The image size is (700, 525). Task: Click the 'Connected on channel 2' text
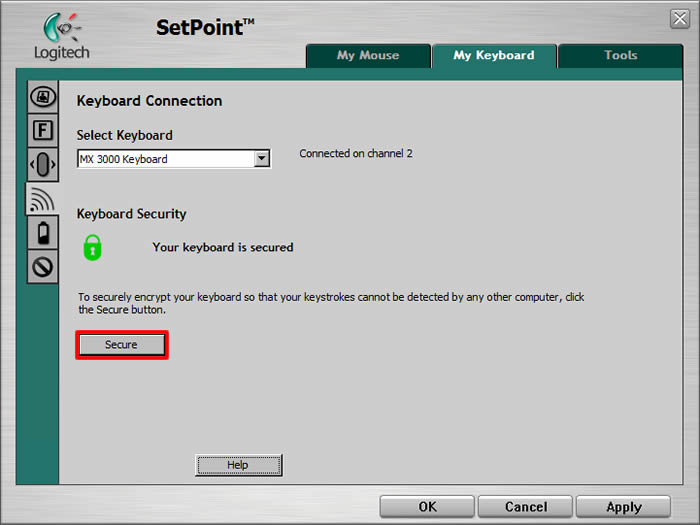pos(356,154)
